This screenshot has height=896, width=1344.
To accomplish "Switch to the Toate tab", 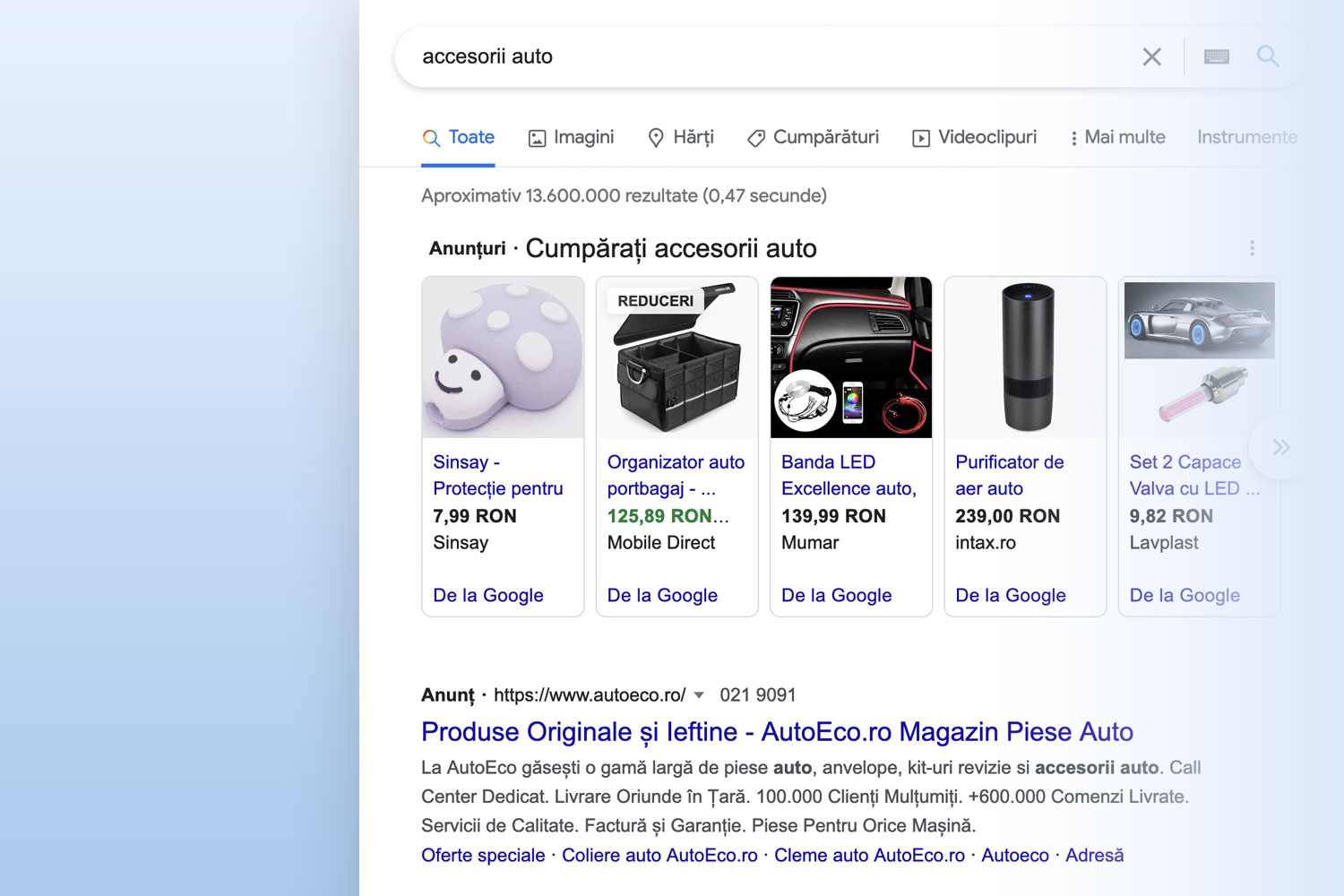I will click(459, 137).
